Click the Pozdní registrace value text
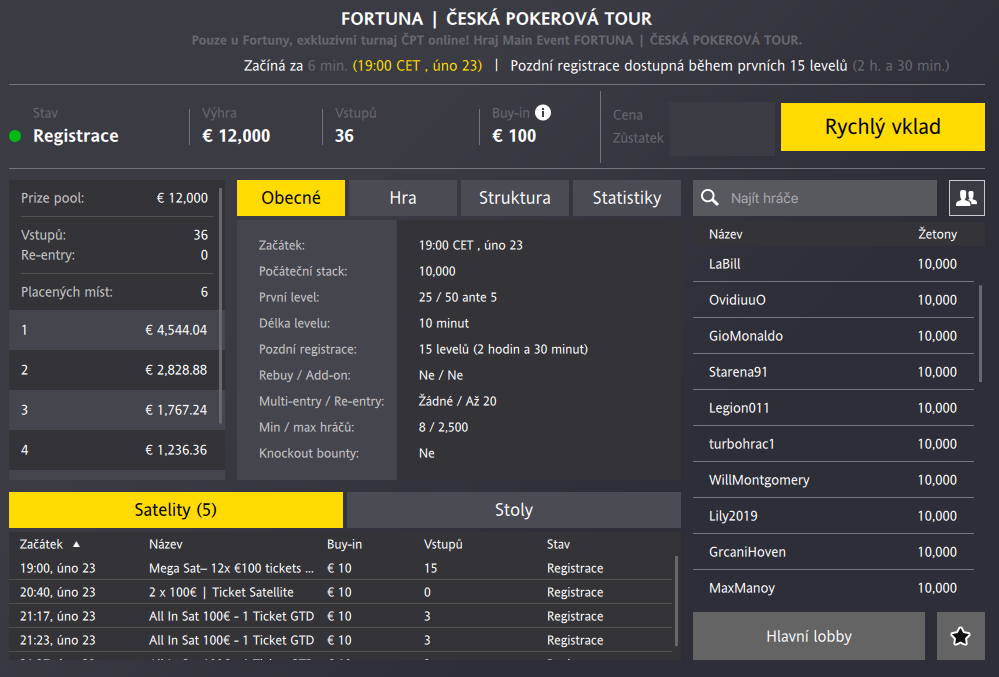Viewport: 999px width, 677px height. point(503,350)
